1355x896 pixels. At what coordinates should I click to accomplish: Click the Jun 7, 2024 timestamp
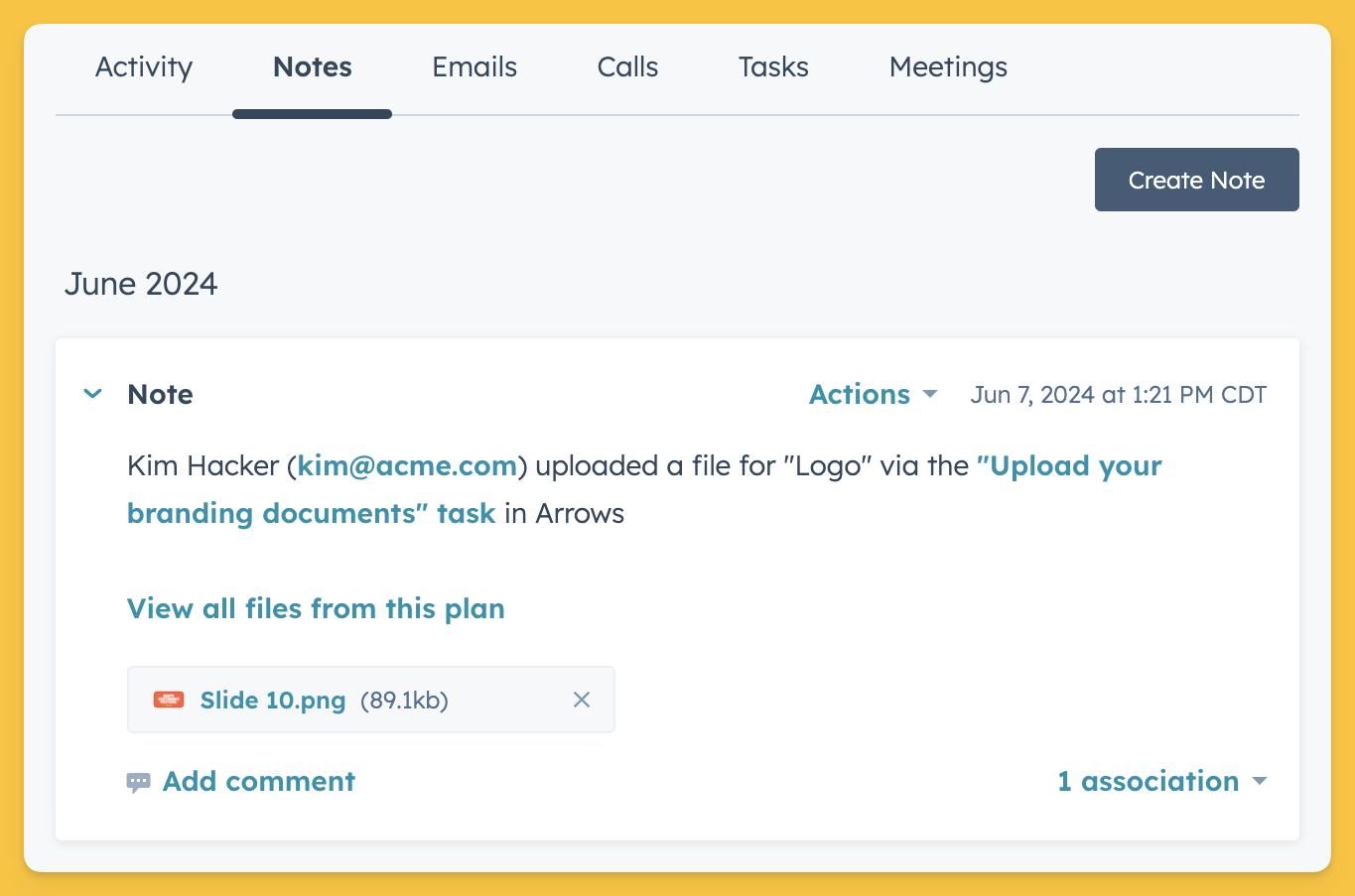(1118, 394)
